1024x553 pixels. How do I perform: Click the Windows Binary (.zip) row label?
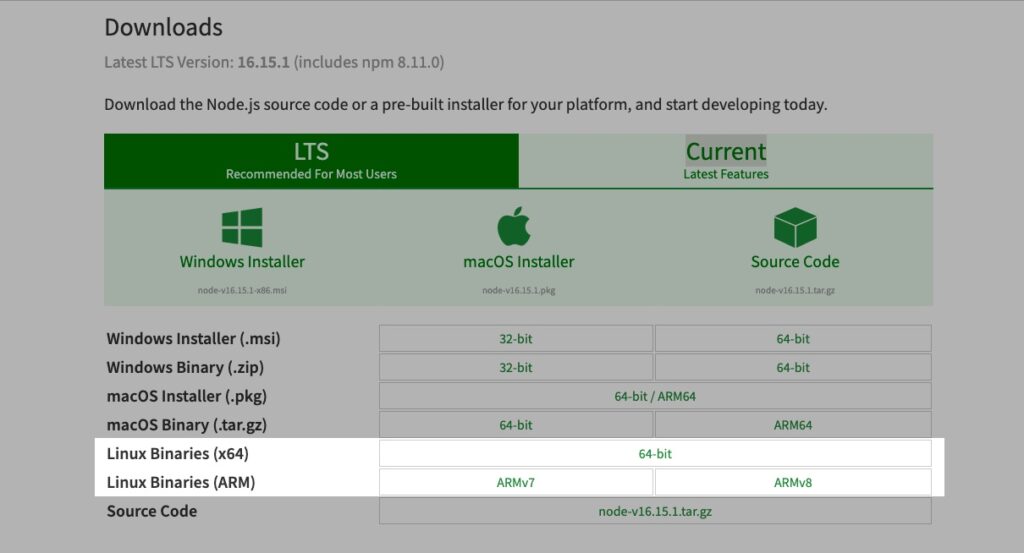point(185,368)
